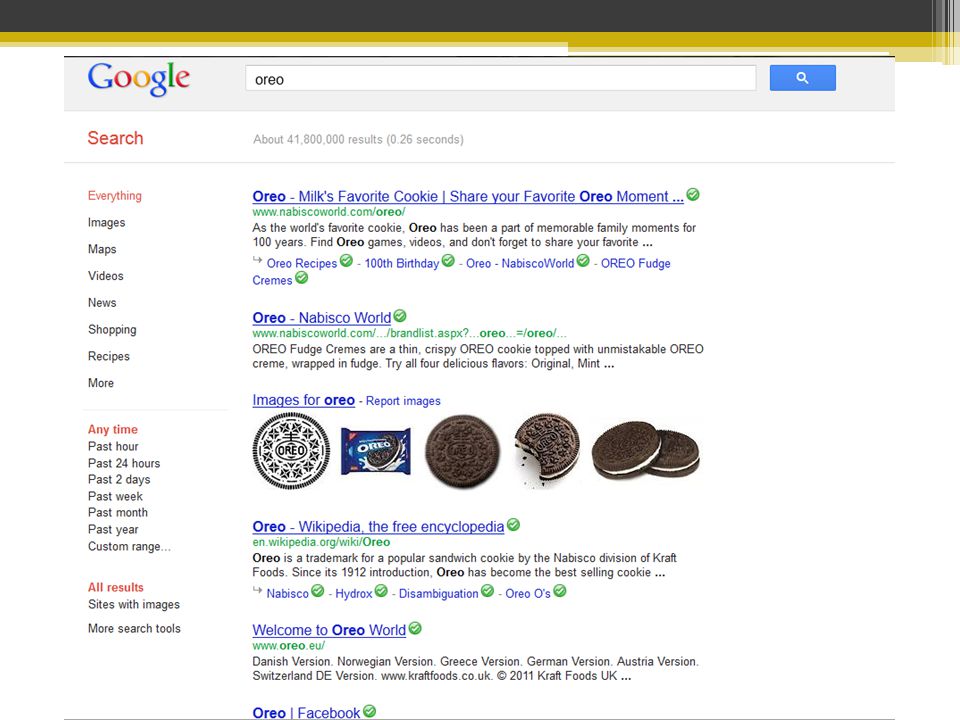Click the green checkmark beside the Wikipedia result title
960x720 pixels.
pos(513,525)
